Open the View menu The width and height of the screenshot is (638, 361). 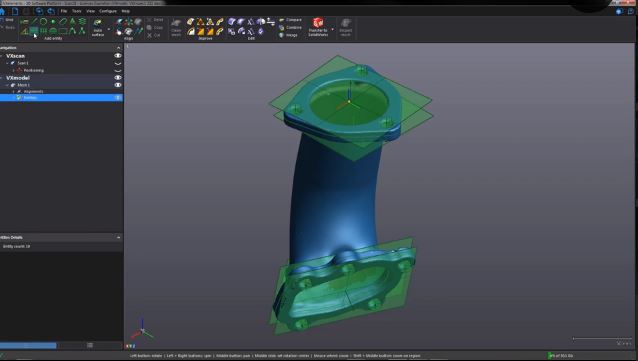coord(90,11)
